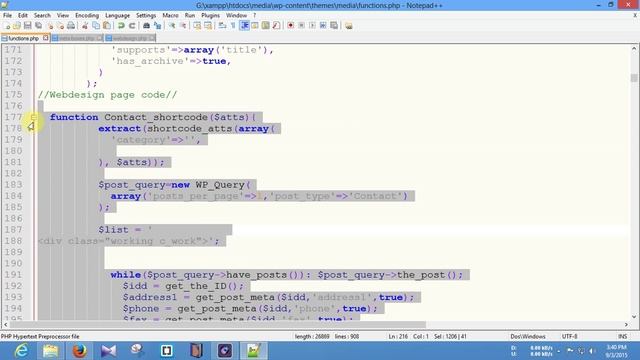Cut the selection with the scissors icon

coord(85,26)
